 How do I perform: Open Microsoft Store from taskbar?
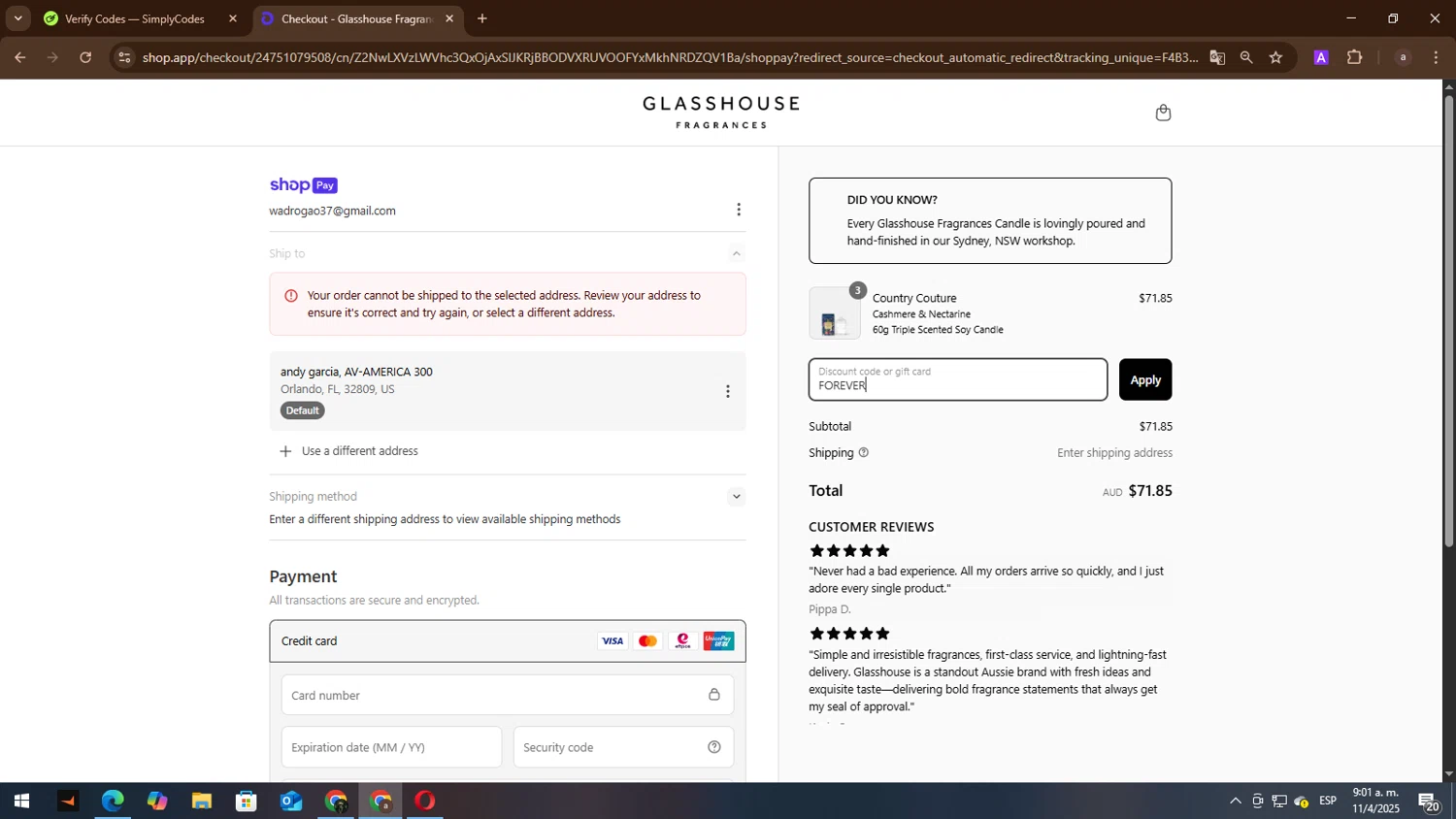[247, 802]
